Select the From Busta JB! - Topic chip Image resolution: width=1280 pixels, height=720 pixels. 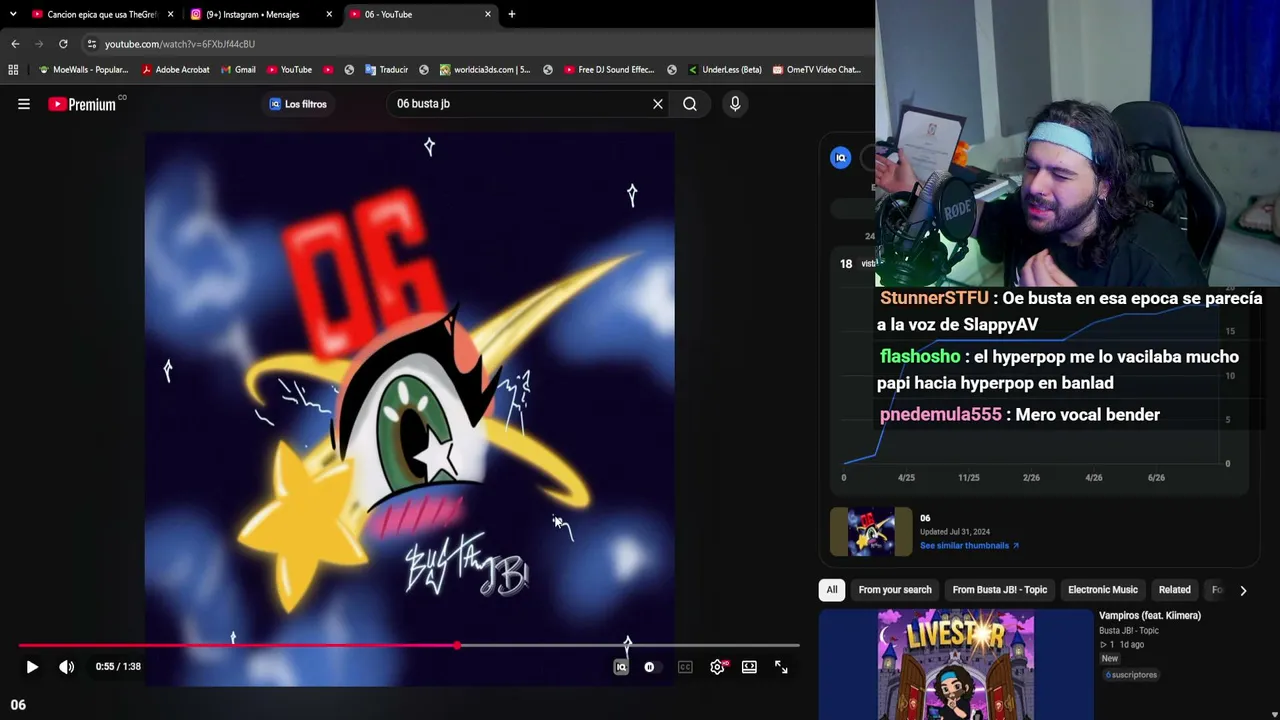tap(1000, 590)
